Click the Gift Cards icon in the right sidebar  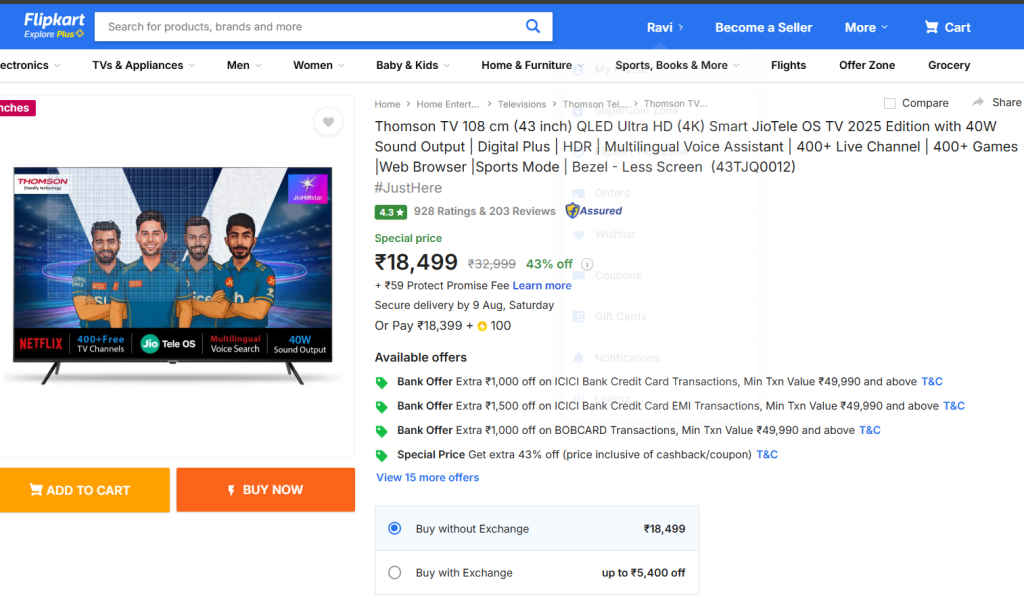click(577, 316)
